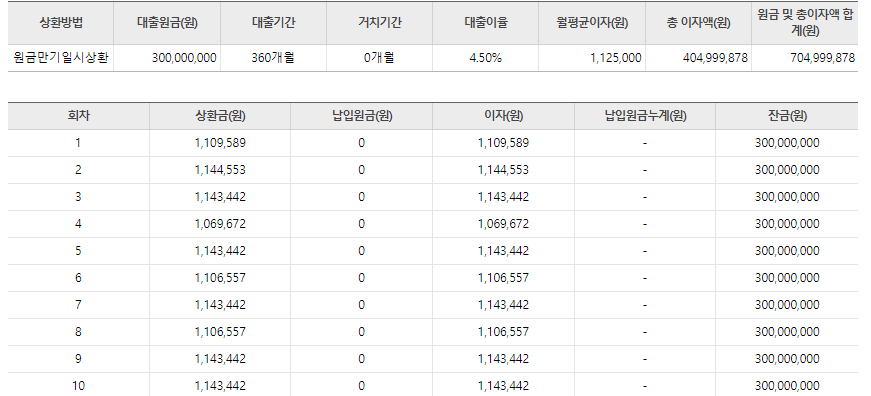Click the 상환금(원) column header
The width and height of the screenshot is (871, 396).
(220, 116)
